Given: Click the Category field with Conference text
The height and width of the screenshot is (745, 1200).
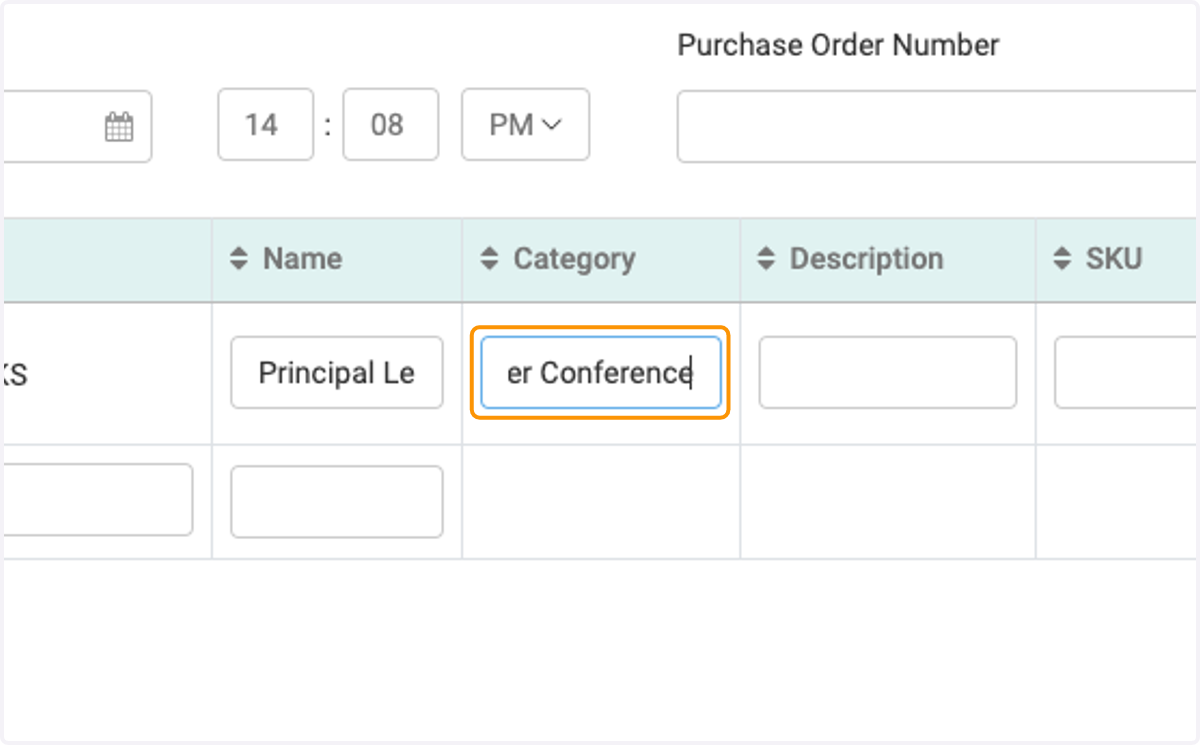Looking at the screenshot, I should click(x=600, y=373).
